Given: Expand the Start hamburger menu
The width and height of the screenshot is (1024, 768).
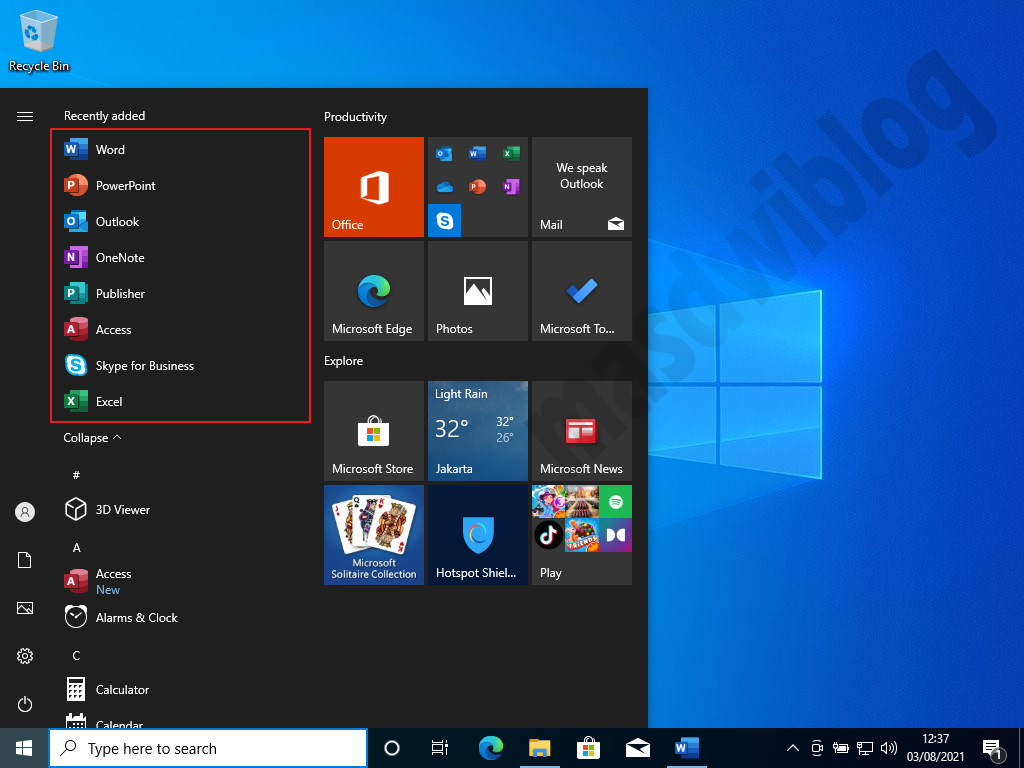Looking at the screenshot, I should coord(25,116).
